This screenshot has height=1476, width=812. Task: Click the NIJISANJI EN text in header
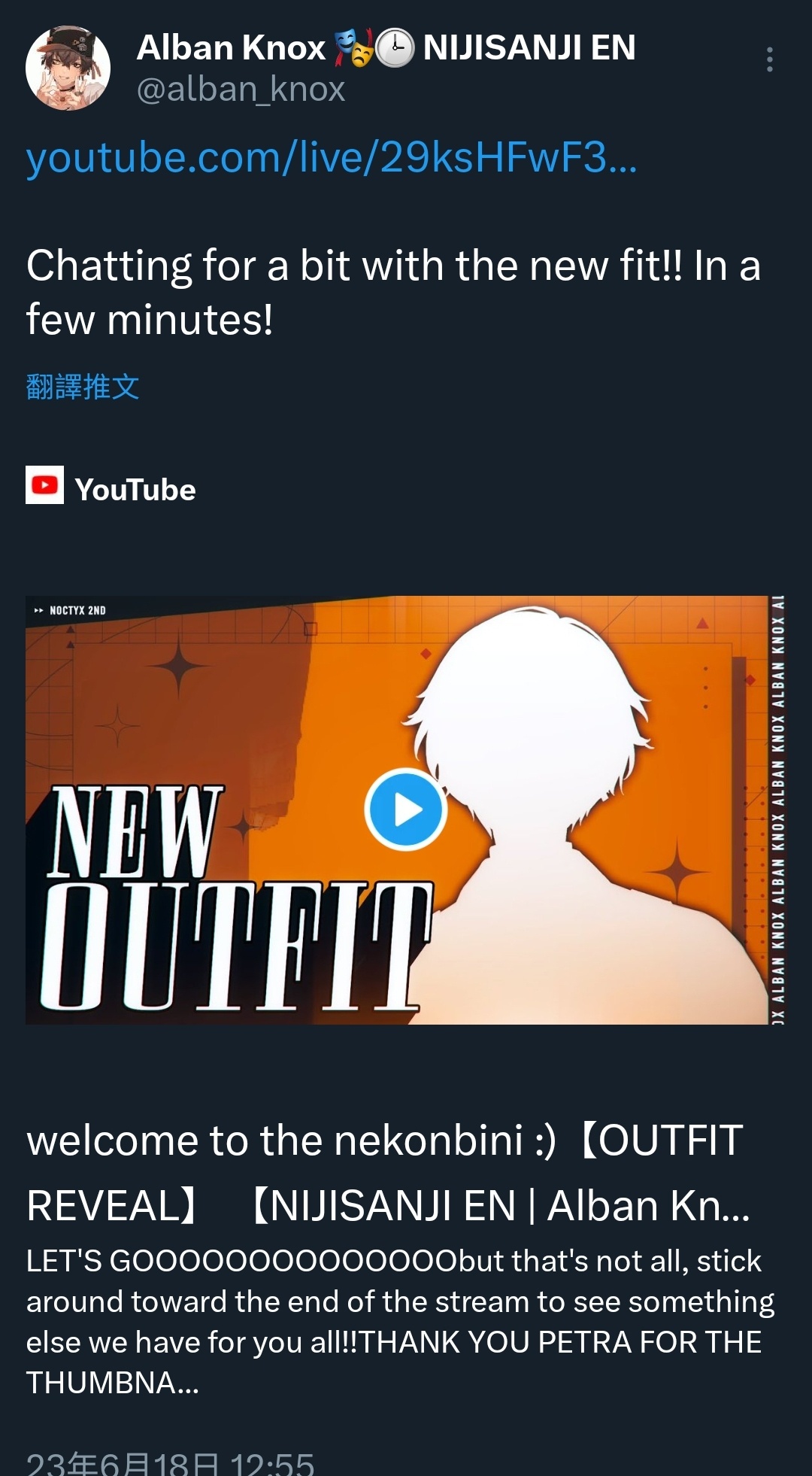click(529, 48)
